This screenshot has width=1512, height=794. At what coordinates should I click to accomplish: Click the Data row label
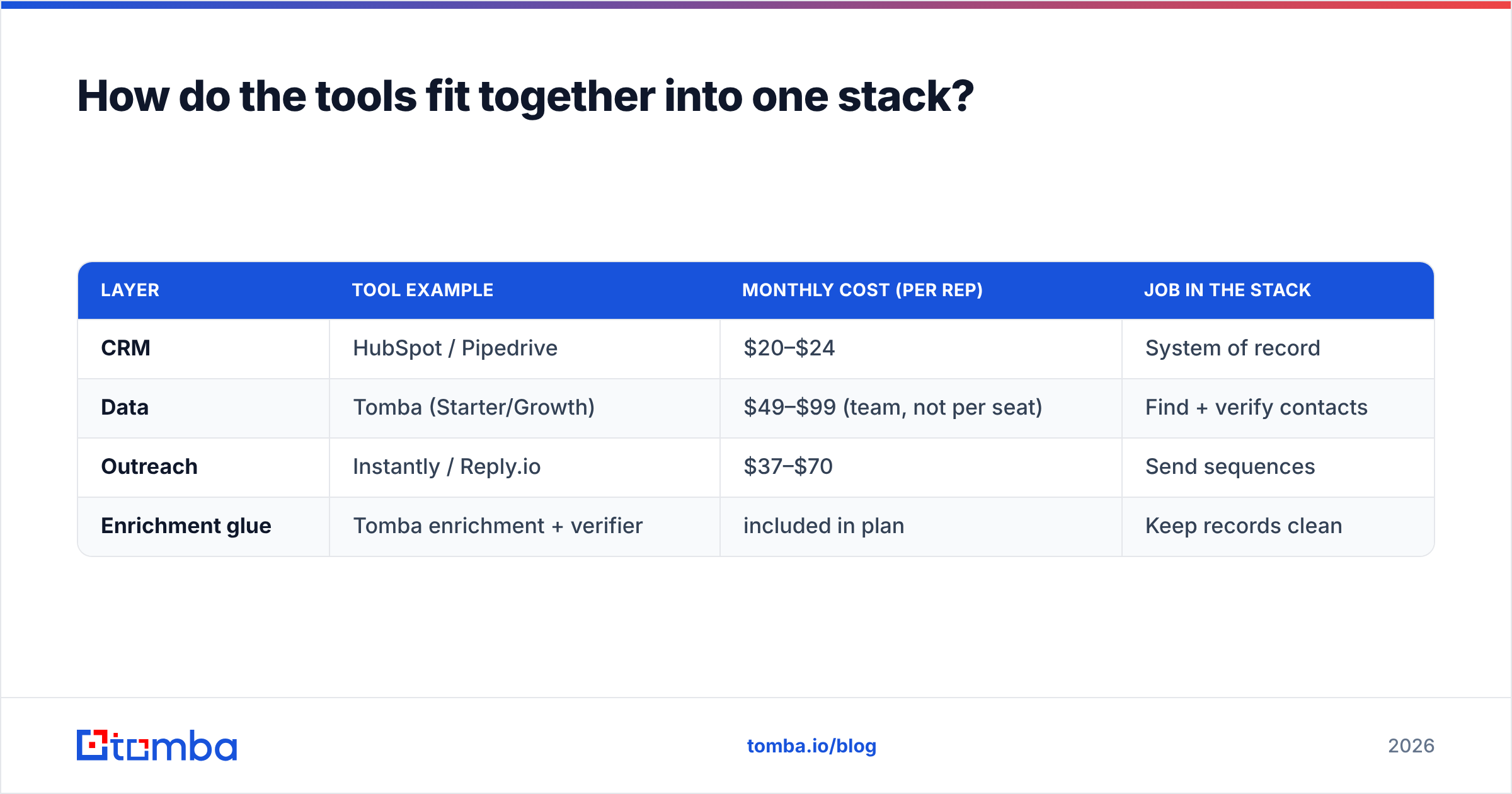pyautogui.click(x=125, y=407)
